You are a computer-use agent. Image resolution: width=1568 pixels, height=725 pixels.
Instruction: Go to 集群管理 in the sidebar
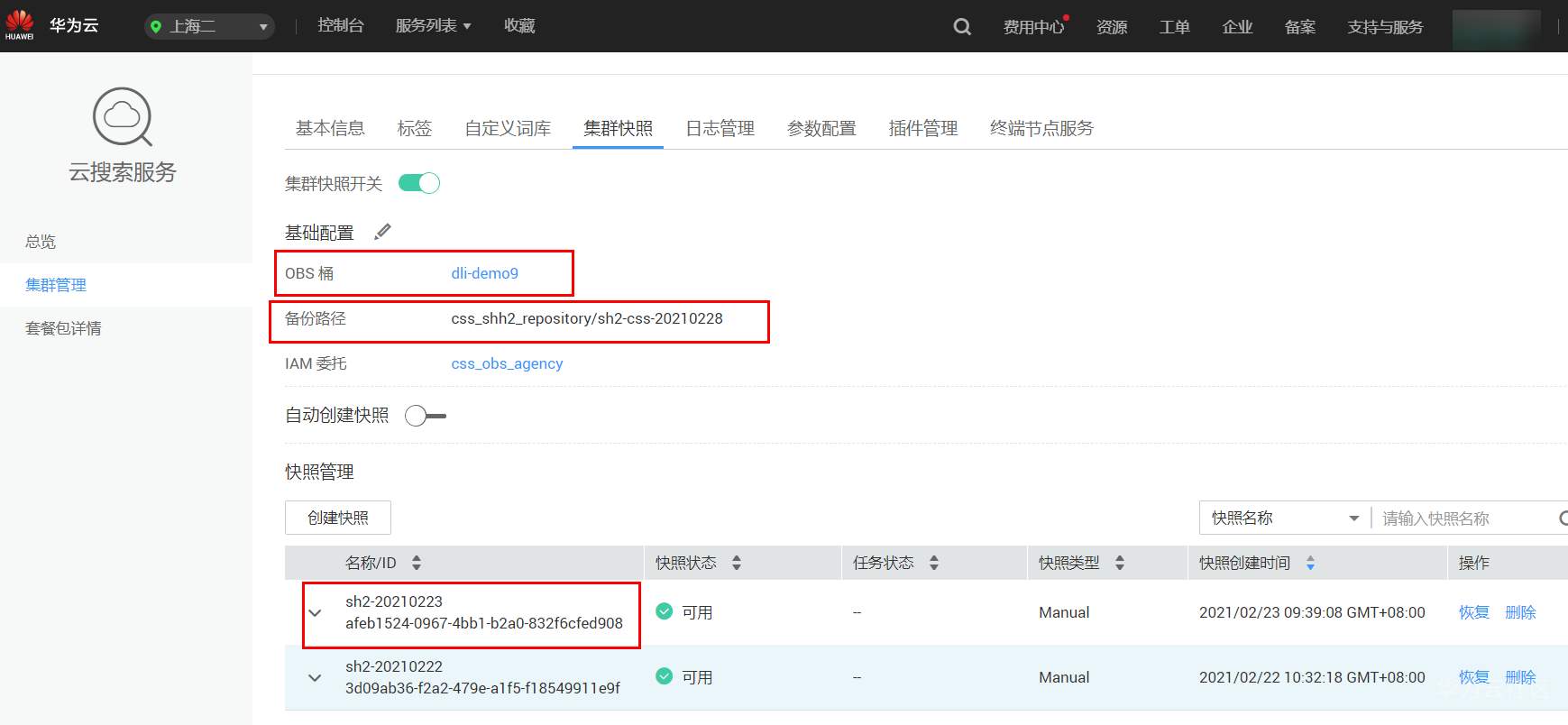(x=56, y=285)
